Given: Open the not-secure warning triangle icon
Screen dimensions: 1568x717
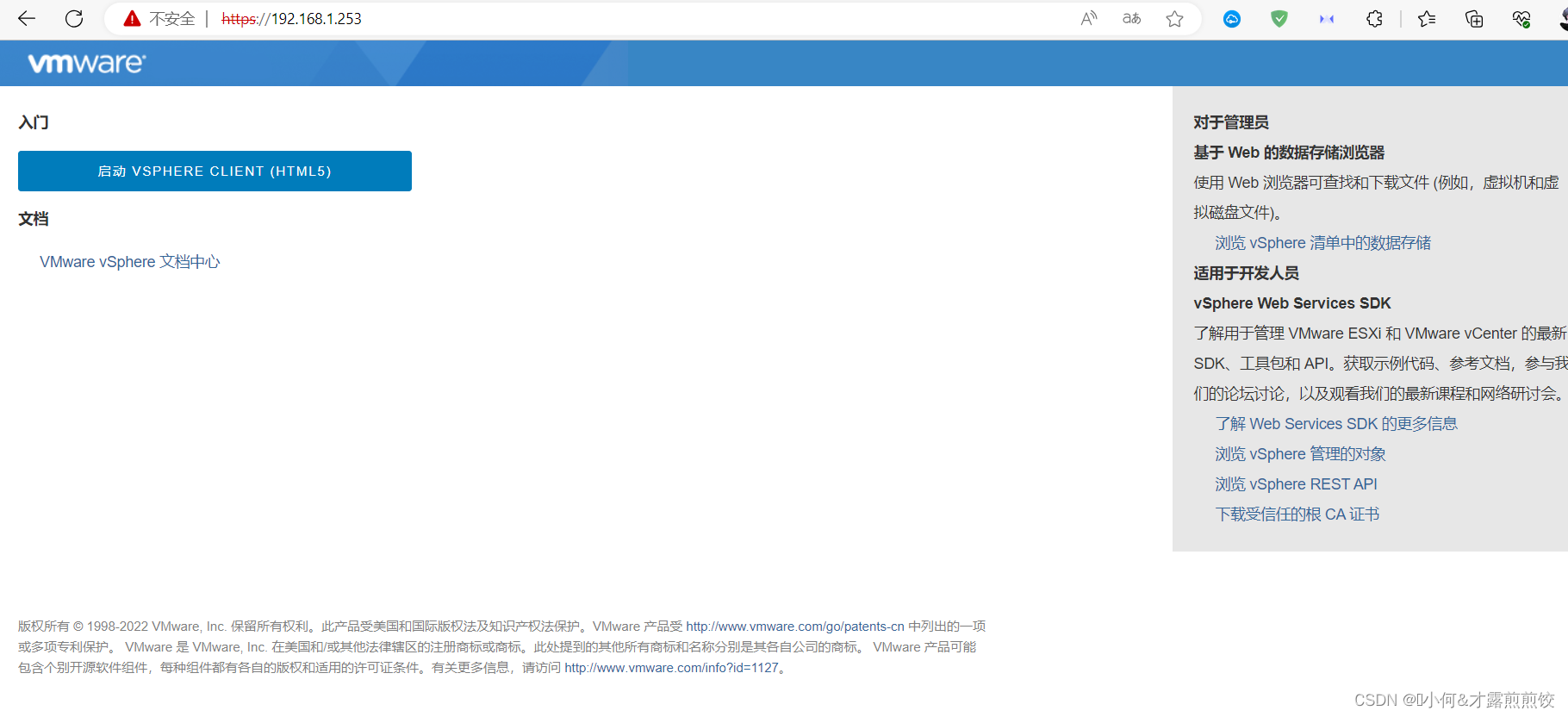Looking at the screenshot, I should 132,19.
